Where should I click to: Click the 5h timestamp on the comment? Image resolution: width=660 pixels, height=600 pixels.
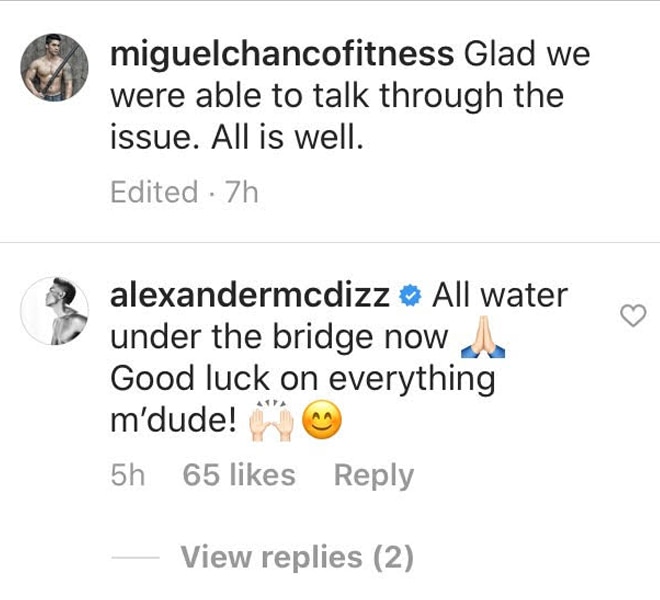click(x=128, y=475)
